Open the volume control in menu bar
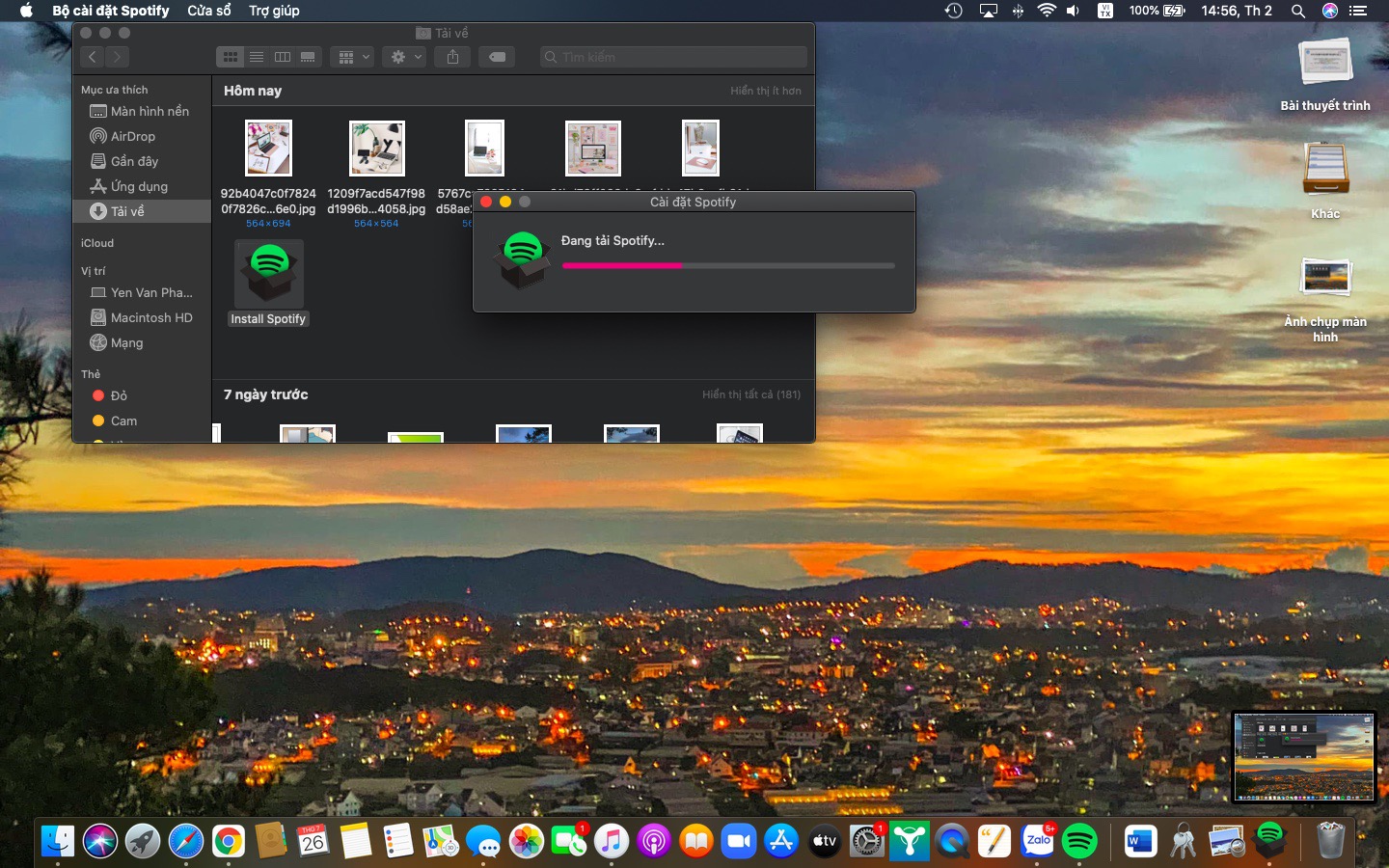This screenshot has width=1389, height=868. (1074, 11)
